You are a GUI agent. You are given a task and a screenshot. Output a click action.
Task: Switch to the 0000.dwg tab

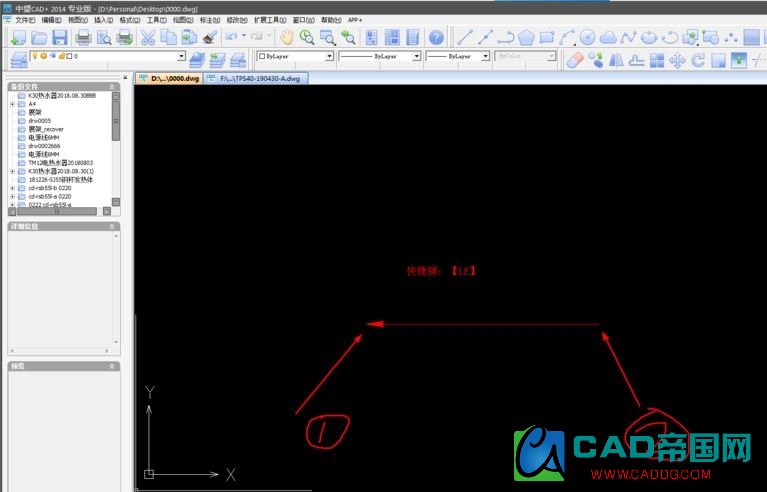[x=169, y=78]
